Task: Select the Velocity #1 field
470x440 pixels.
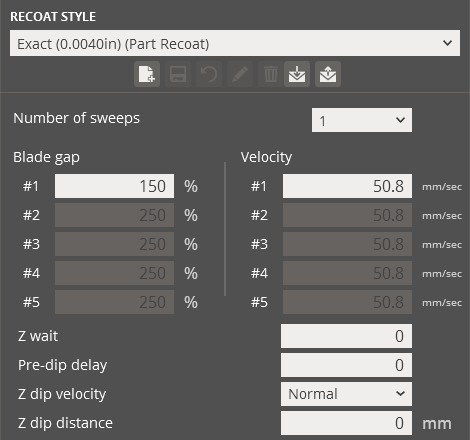Action: (347, 186)
